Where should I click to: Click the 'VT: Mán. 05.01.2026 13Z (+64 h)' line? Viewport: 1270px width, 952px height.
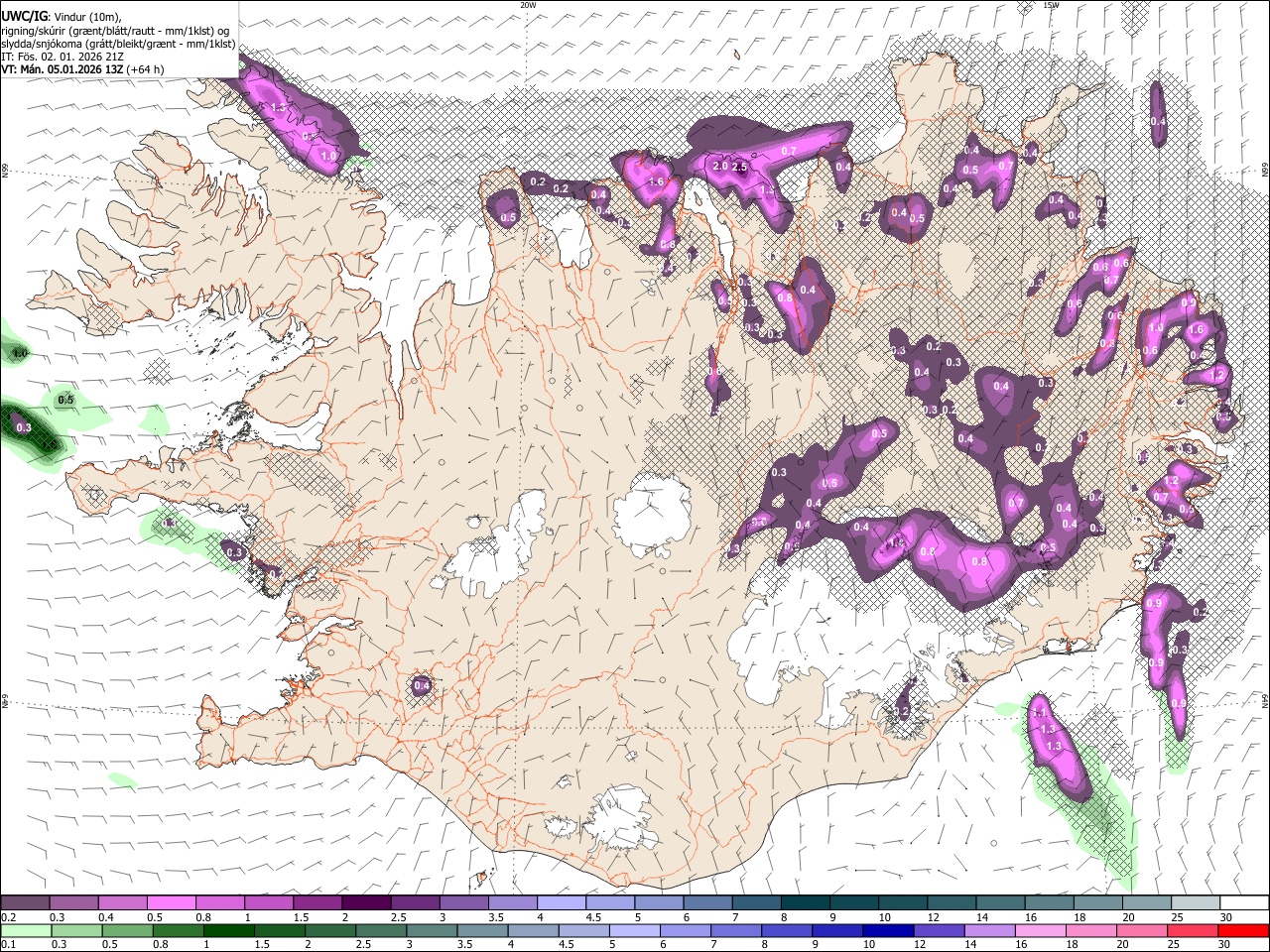coord(83,69)
